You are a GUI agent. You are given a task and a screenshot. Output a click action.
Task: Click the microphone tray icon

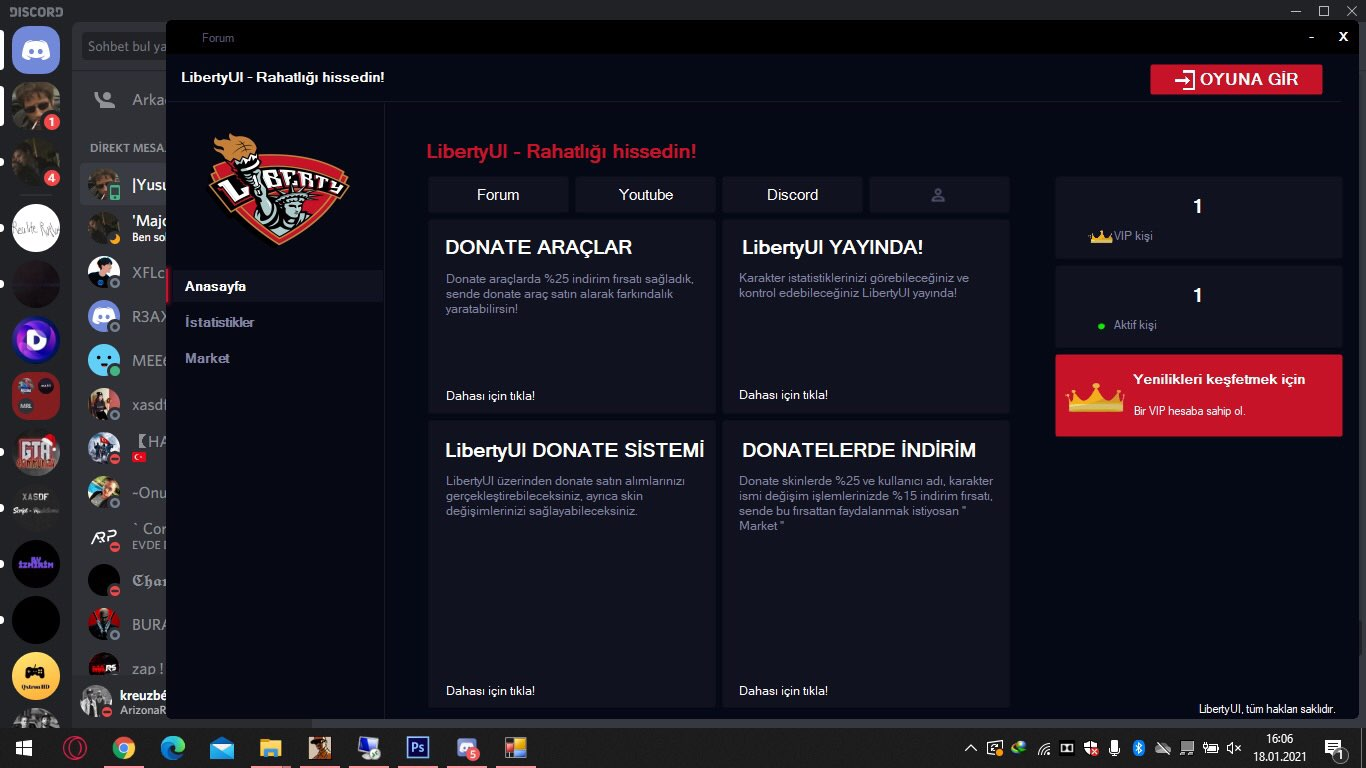point(1114,748)
